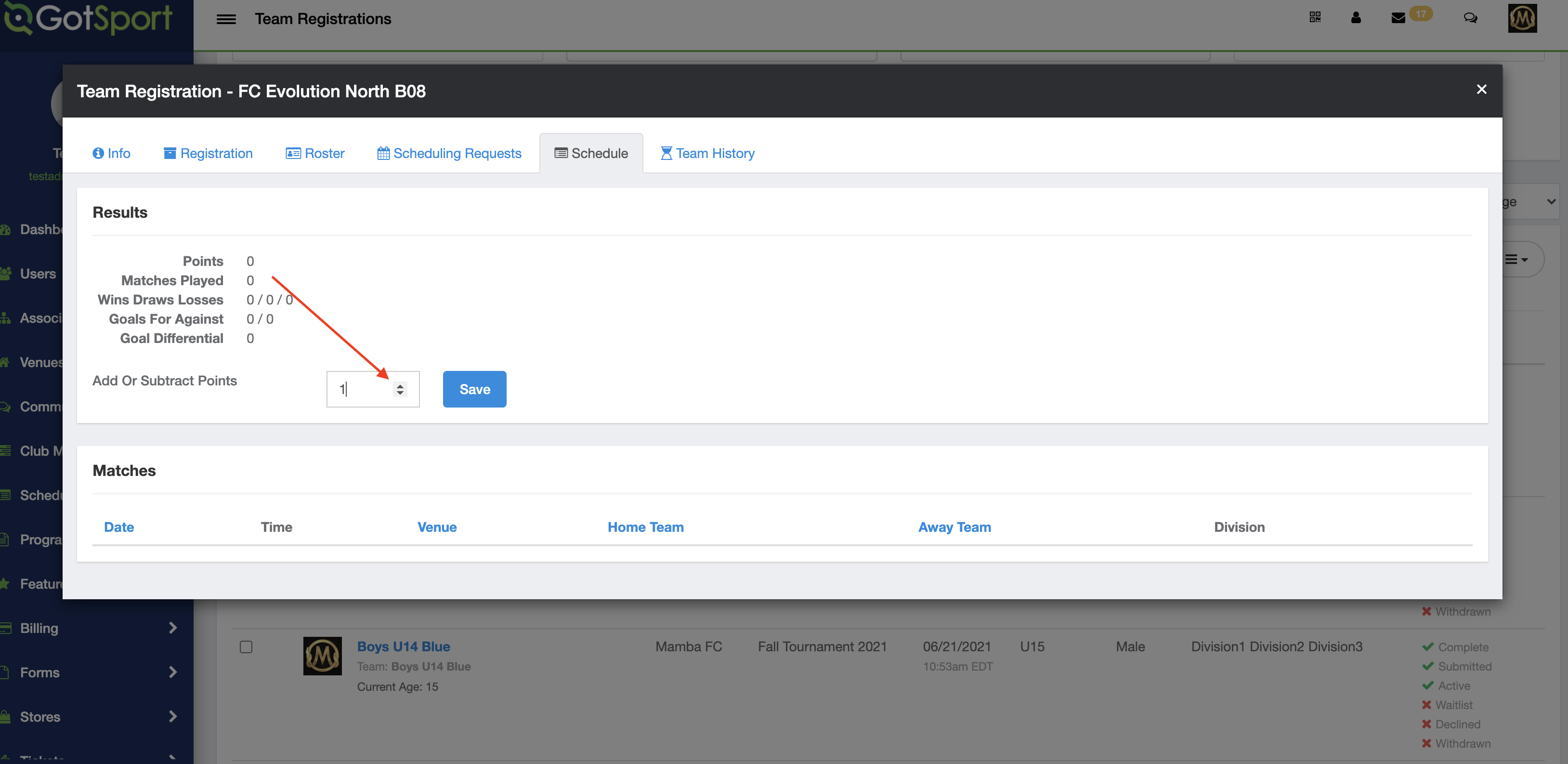The image size is (1568, 764).
Task: Click the Mamba FC cell
Action: coord(689,646)
